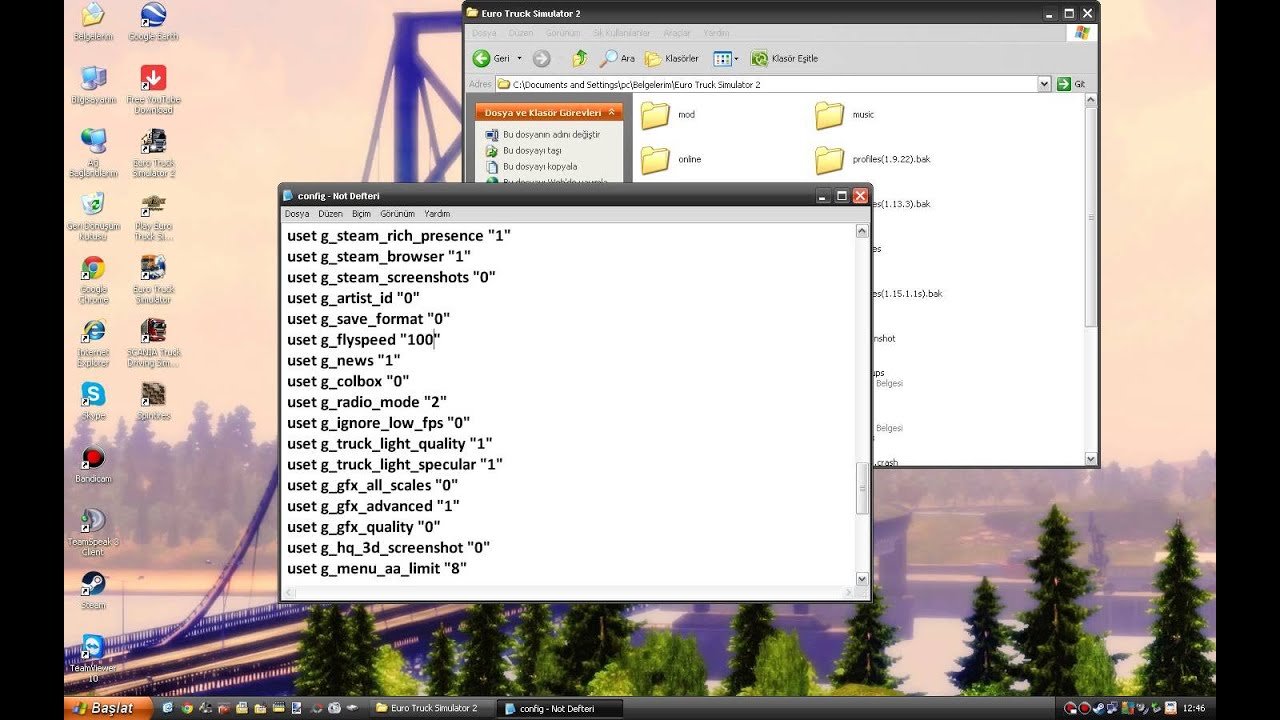This screenshot has height=720, width=1280.
Task: Open the Notepad Biçim menu
Action: 361,213
